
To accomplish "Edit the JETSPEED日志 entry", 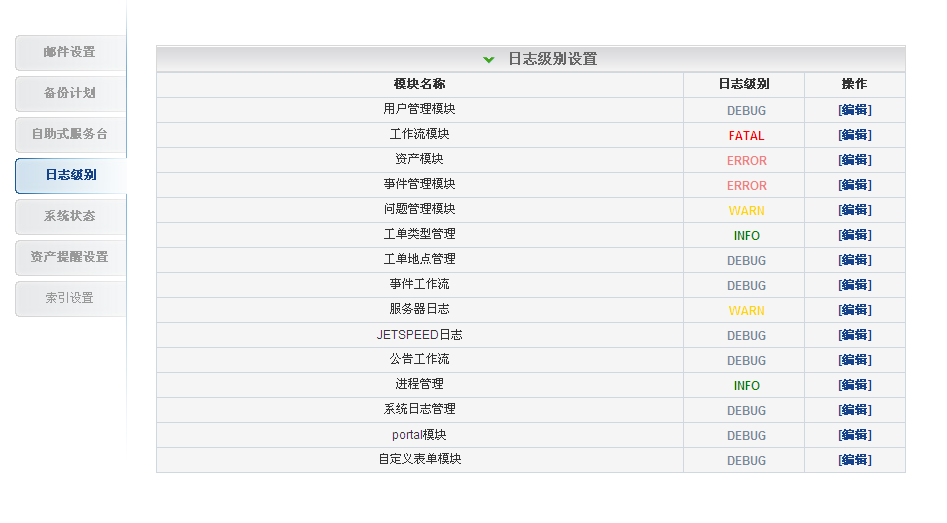I will click(854, 335).
